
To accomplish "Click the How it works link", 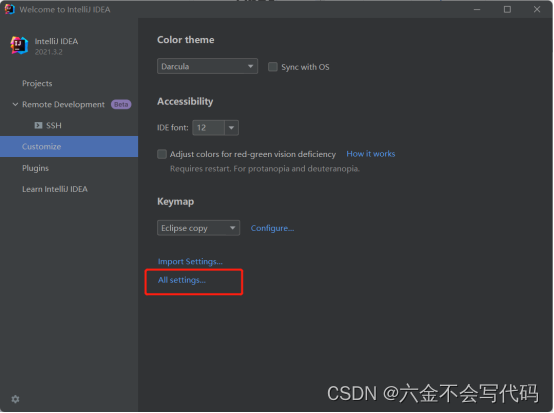I will click(x=371, y=154).
